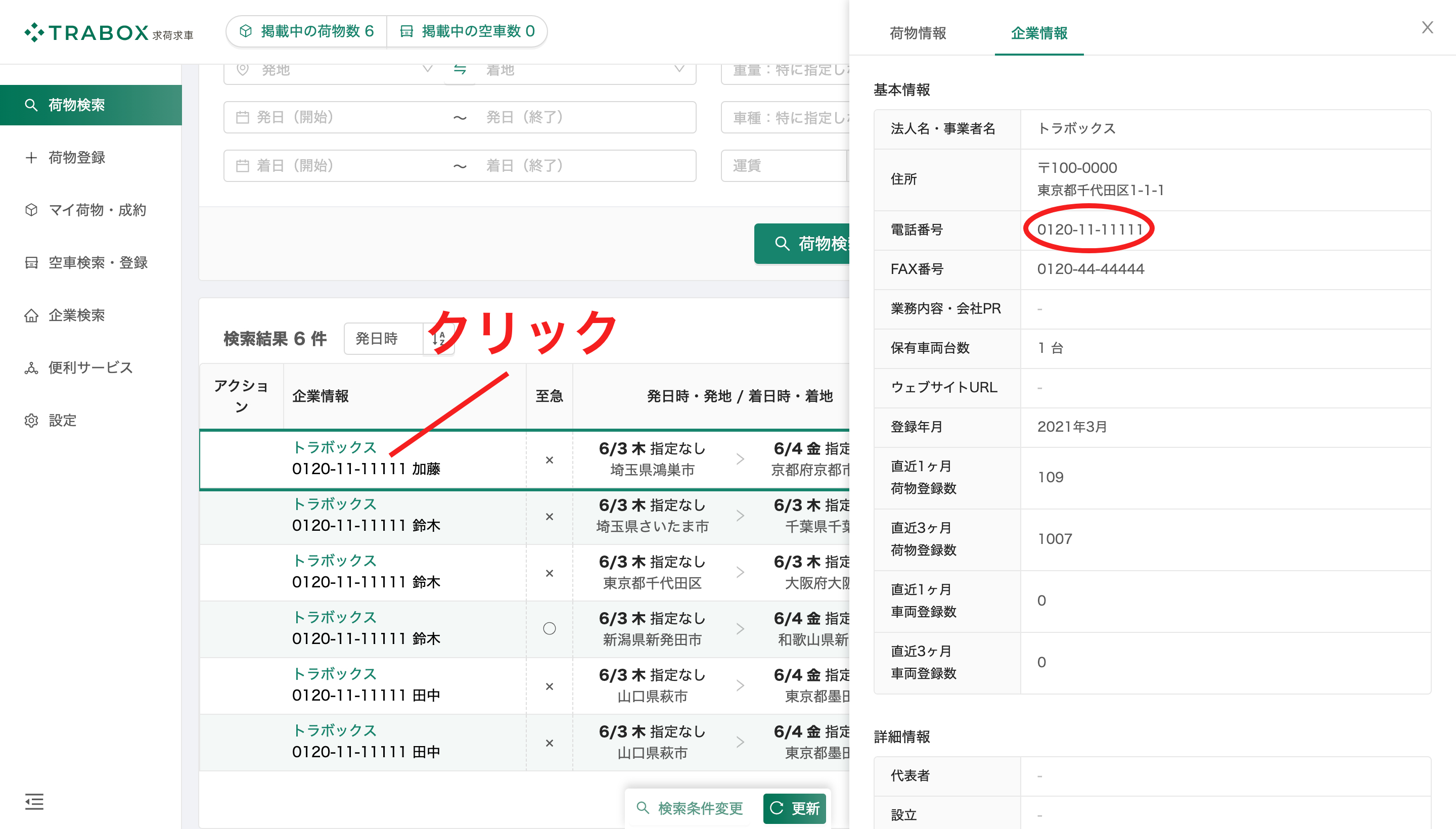Click the green 更新 refresh button
Image resolution: width=1456 pixels, height=829 pixels.
click(794, 808)
